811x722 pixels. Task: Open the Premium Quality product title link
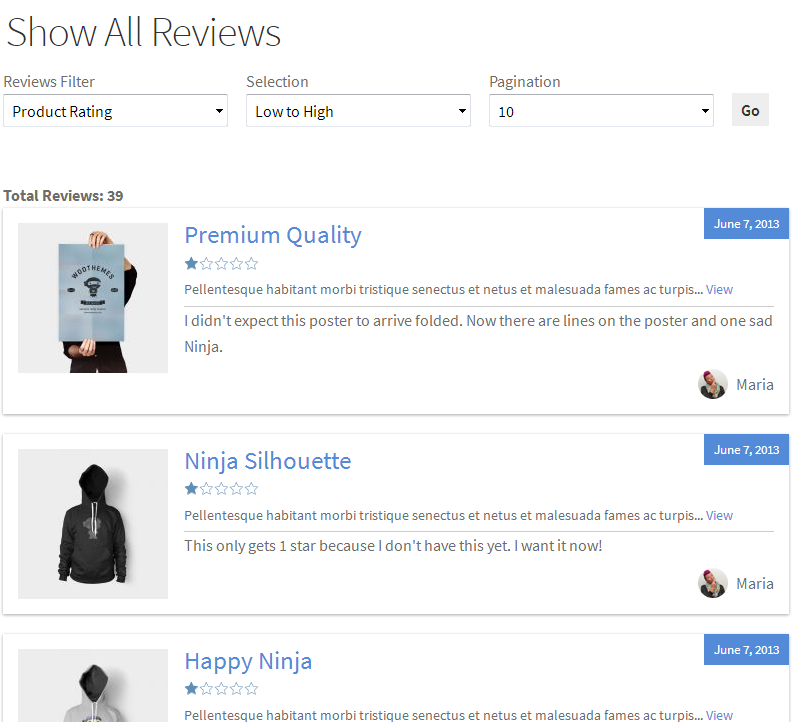pyautogui.click(x=273, y=235)
